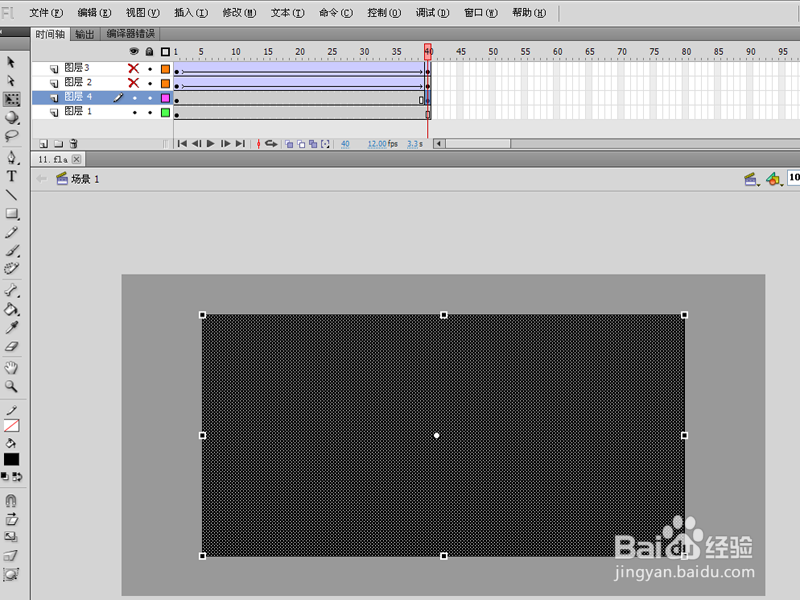Screen dimensions: 800x600
Task: Open the 控制(O) menu
Action: click(384, 13)
